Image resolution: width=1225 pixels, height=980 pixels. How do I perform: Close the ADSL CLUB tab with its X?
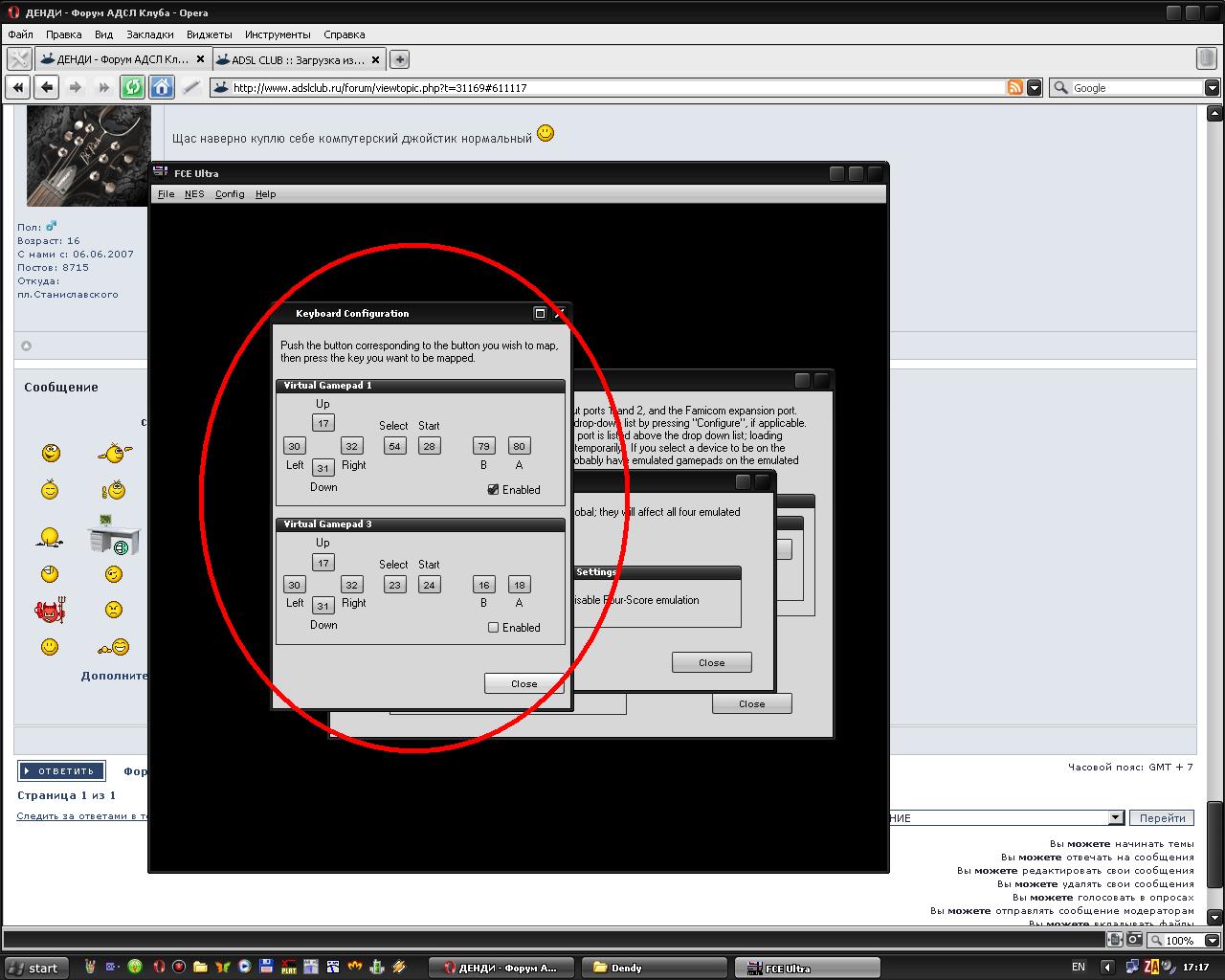tap(376, 59)
